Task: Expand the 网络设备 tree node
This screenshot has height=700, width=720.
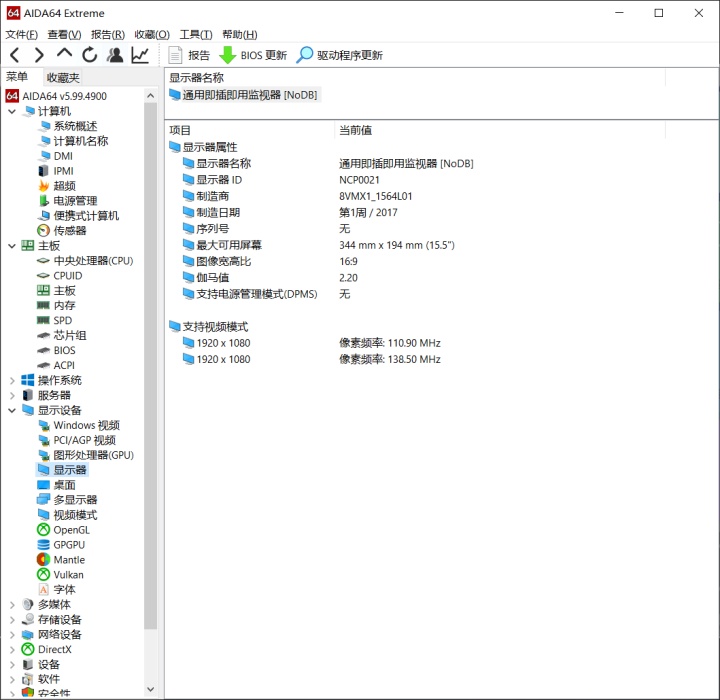Action: tap(12, 634)
